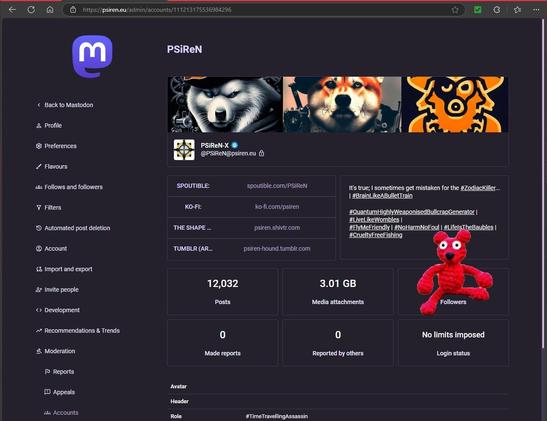Go Back to Mastodon
The width and height of the screenshot is (547, 421).
point(65,105)
